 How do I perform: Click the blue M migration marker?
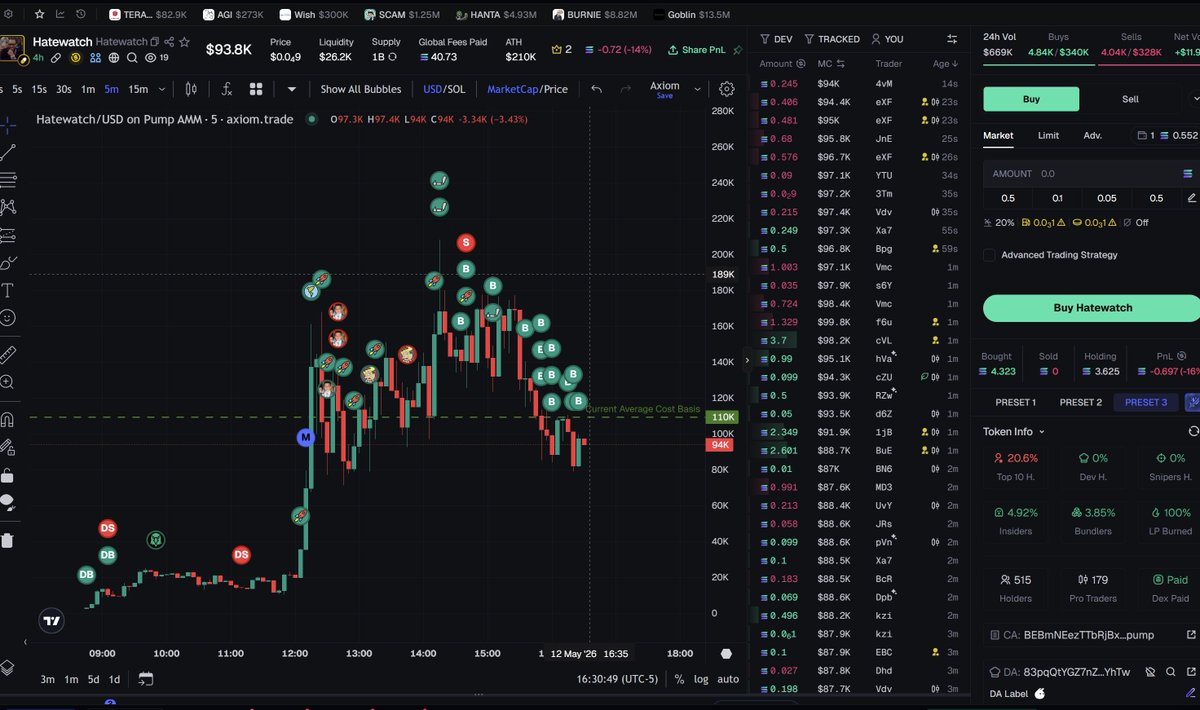[x=306, y=437]
